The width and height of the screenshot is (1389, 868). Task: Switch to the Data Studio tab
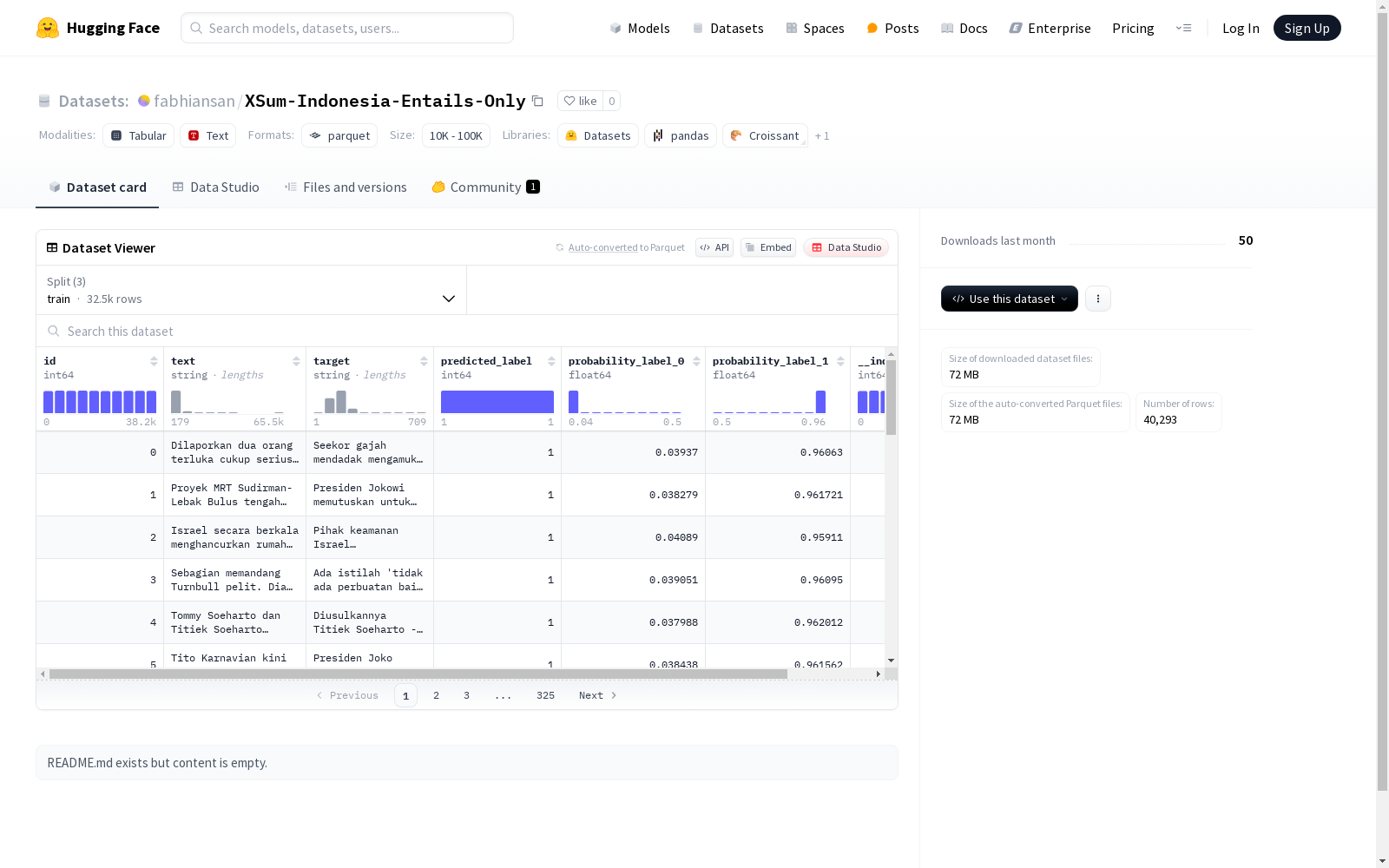coord(216,187)
